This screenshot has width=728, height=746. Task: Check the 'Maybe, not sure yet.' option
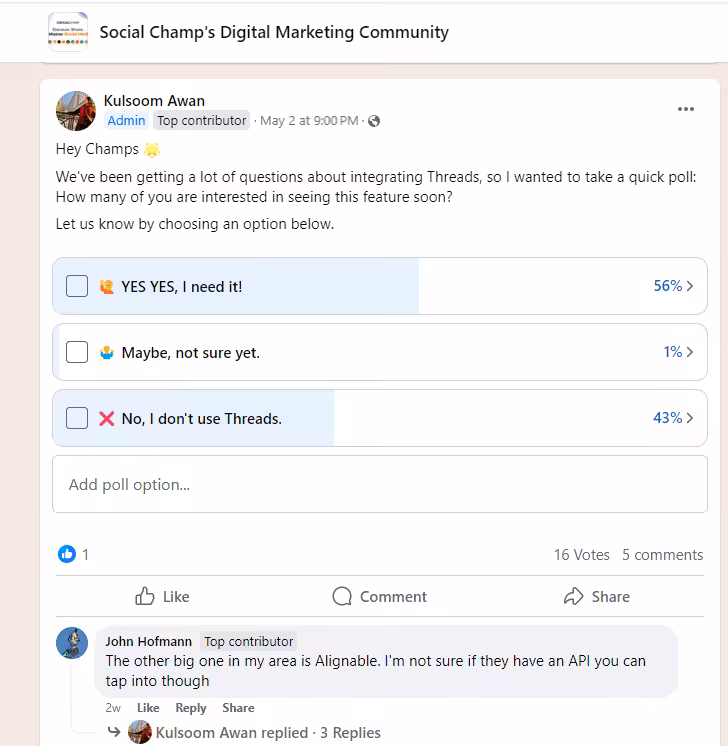pyautogui.click(x=77, y=352)
